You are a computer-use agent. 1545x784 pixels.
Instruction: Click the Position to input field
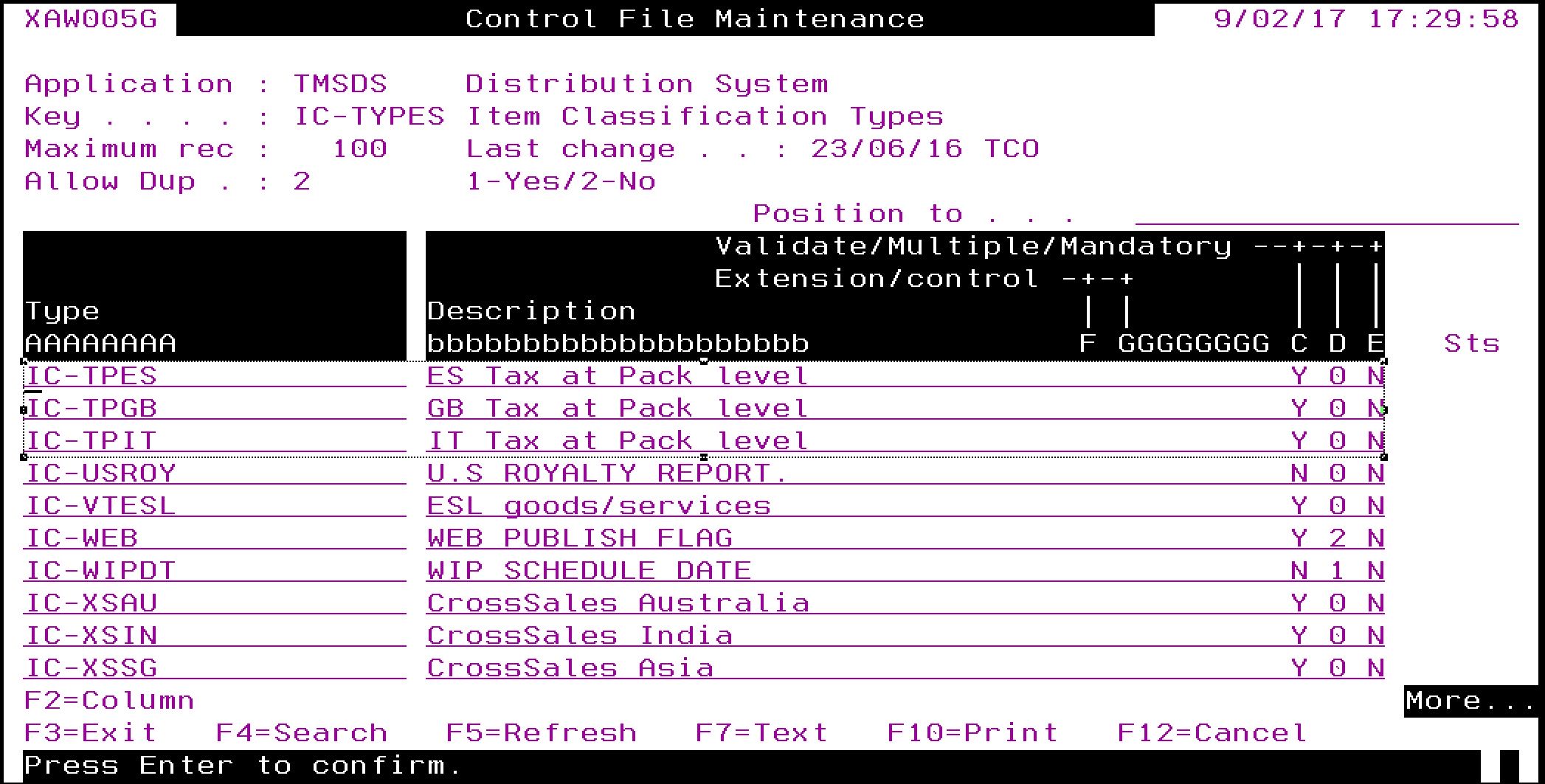click(x=1327, y=214)
